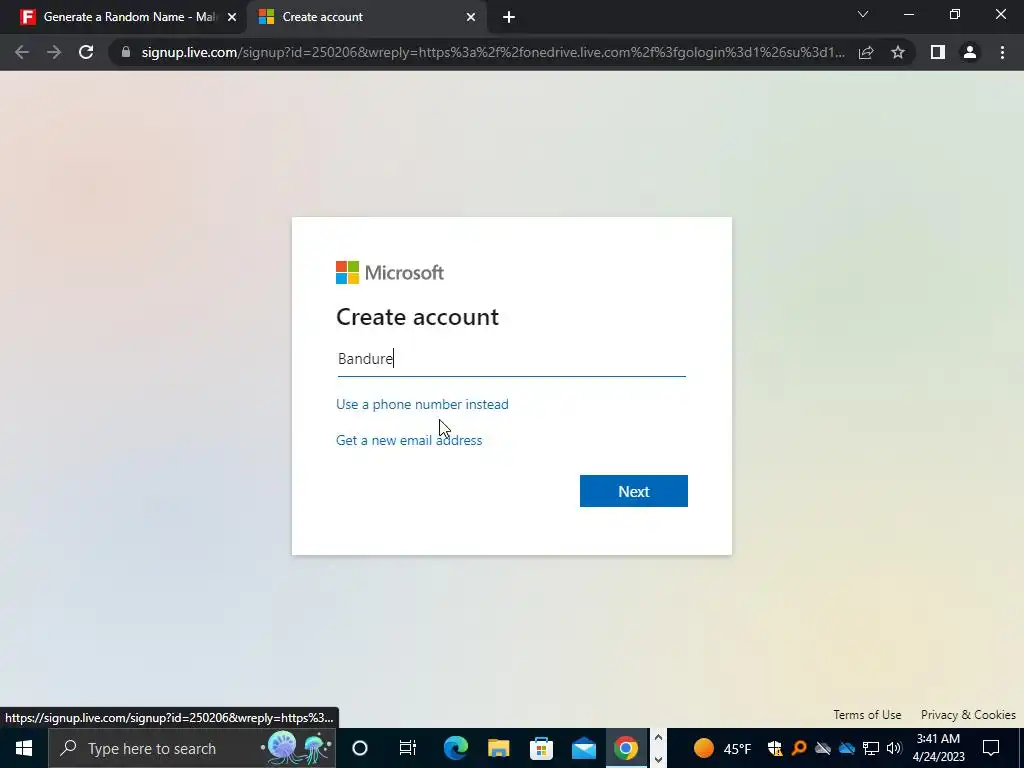Screen dimensions: 1024x768
Task: Reload the current page
Action: click(x=86, y=52)
